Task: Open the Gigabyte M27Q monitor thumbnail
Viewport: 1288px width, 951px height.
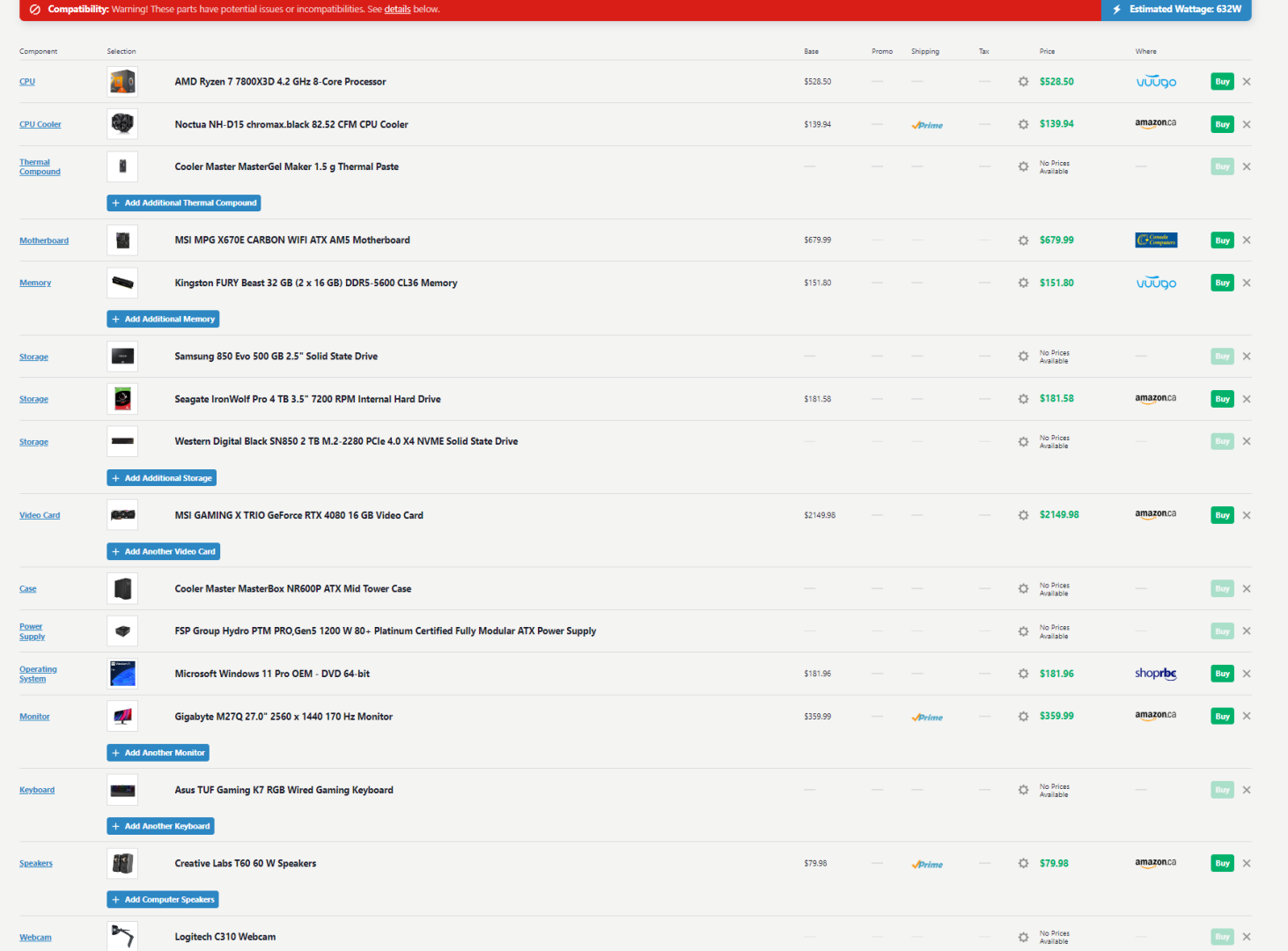Action: [122, 716]
